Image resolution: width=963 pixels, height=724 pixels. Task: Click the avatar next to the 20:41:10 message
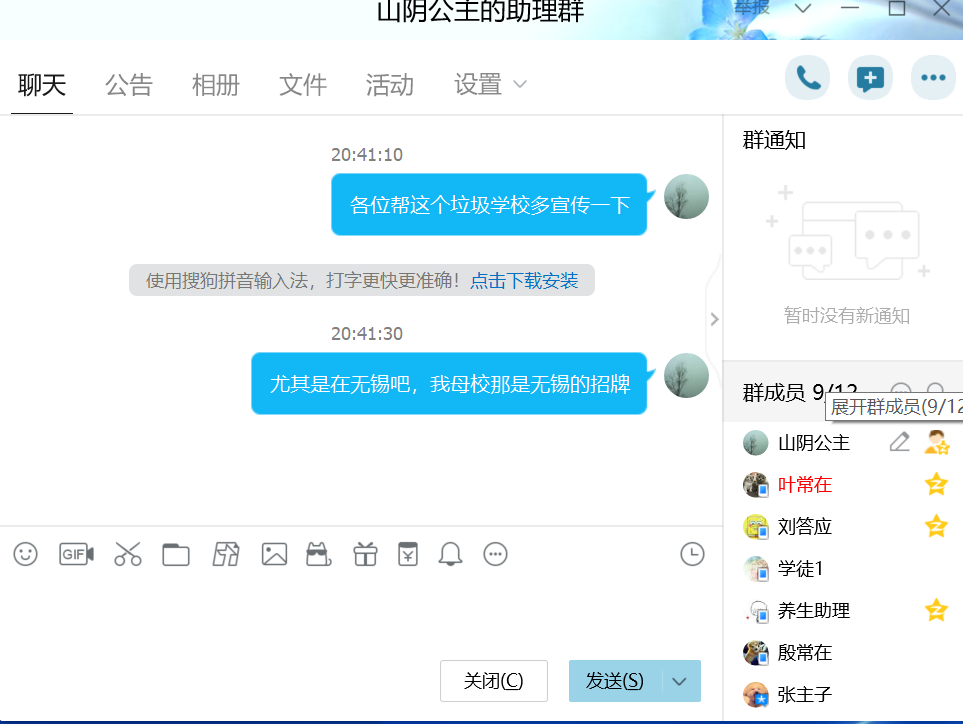686,197
